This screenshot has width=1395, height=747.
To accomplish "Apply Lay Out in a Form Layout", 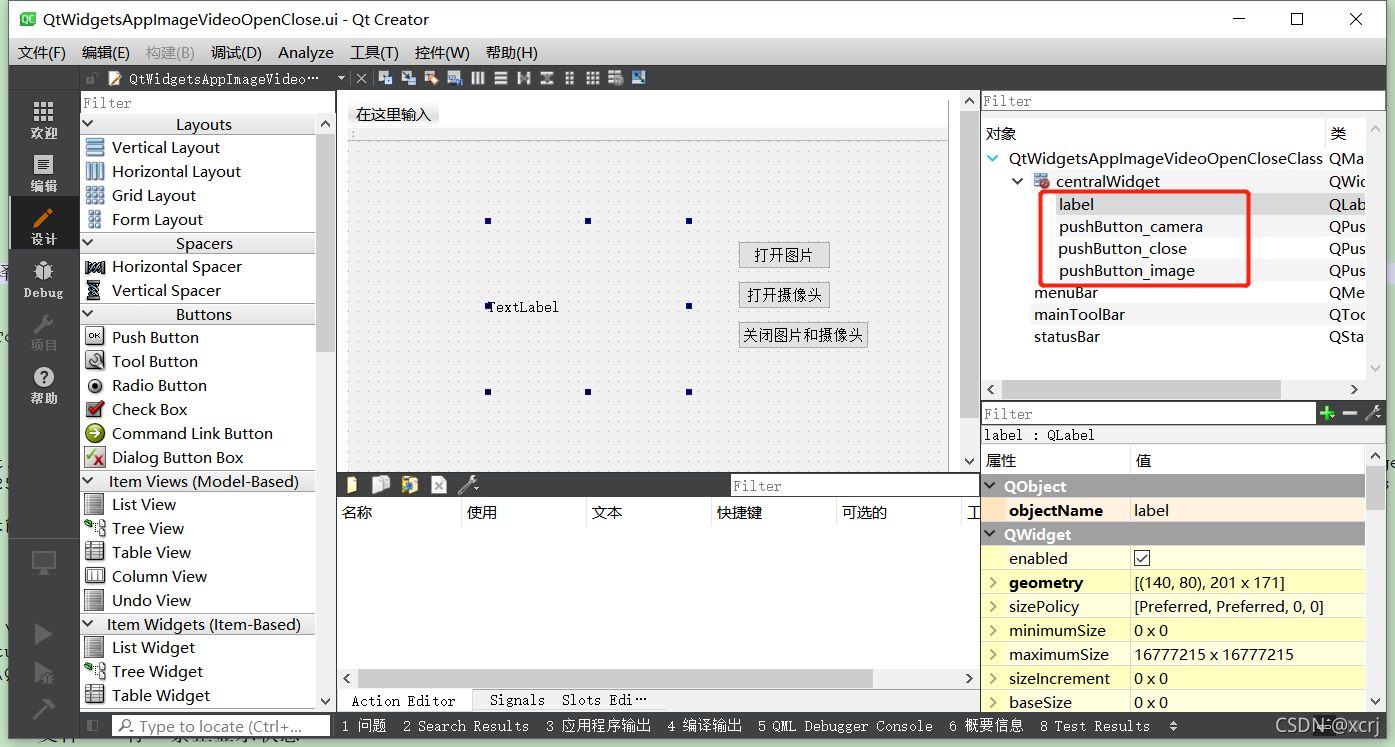I will pos(570,78).
